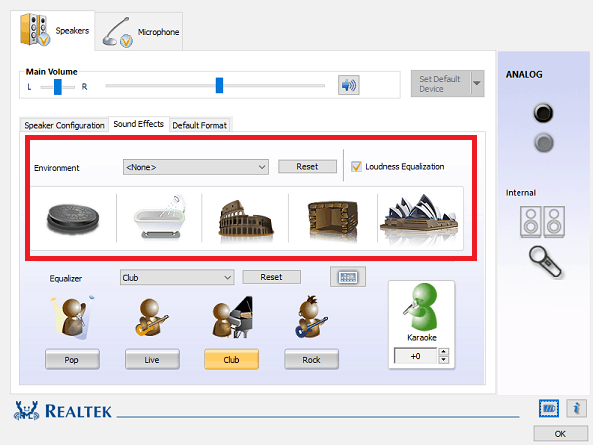This screenshot has width=593, height=445.
Task: Click the L/R balance slider handle
Action: (x=57, y=87)
